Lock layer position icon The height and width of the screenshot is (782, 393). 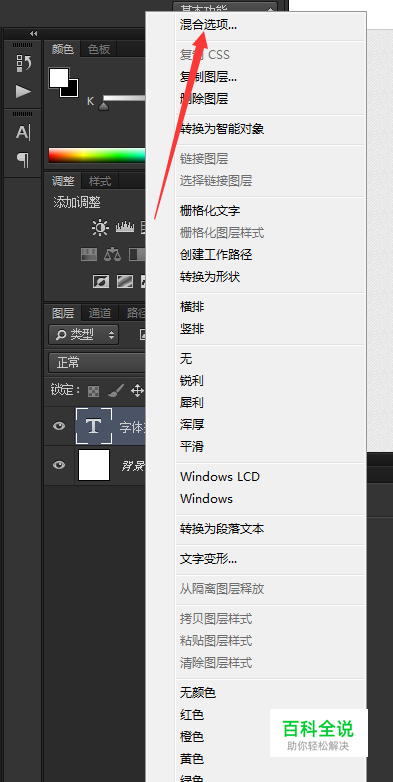pos(137,391)
